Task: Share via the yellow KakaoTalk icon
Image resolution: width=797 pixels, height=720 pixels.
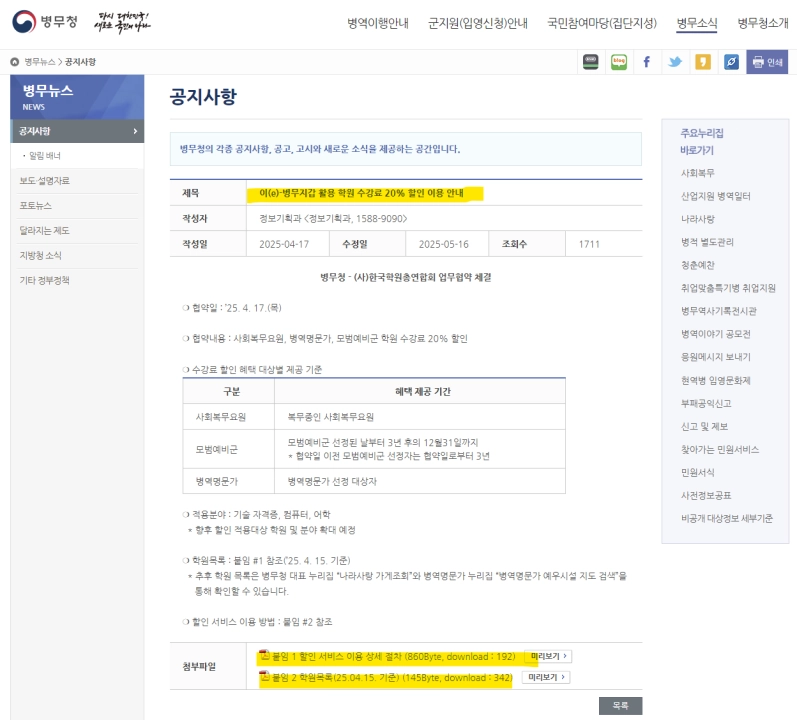Action: [x=703, y=62]
